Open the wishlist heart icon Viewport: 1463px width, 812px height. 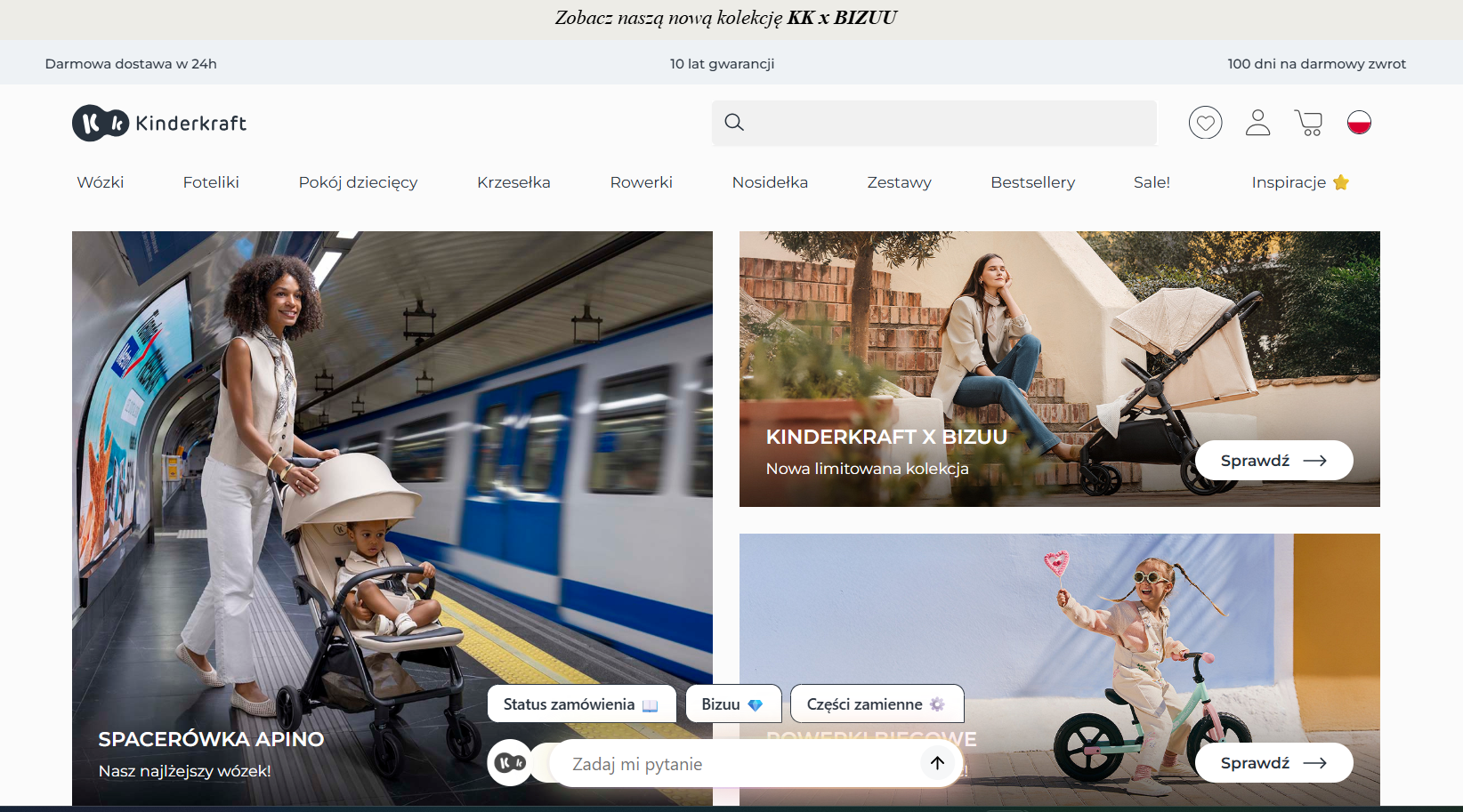pyautogui.click(x=1206, y=123)
